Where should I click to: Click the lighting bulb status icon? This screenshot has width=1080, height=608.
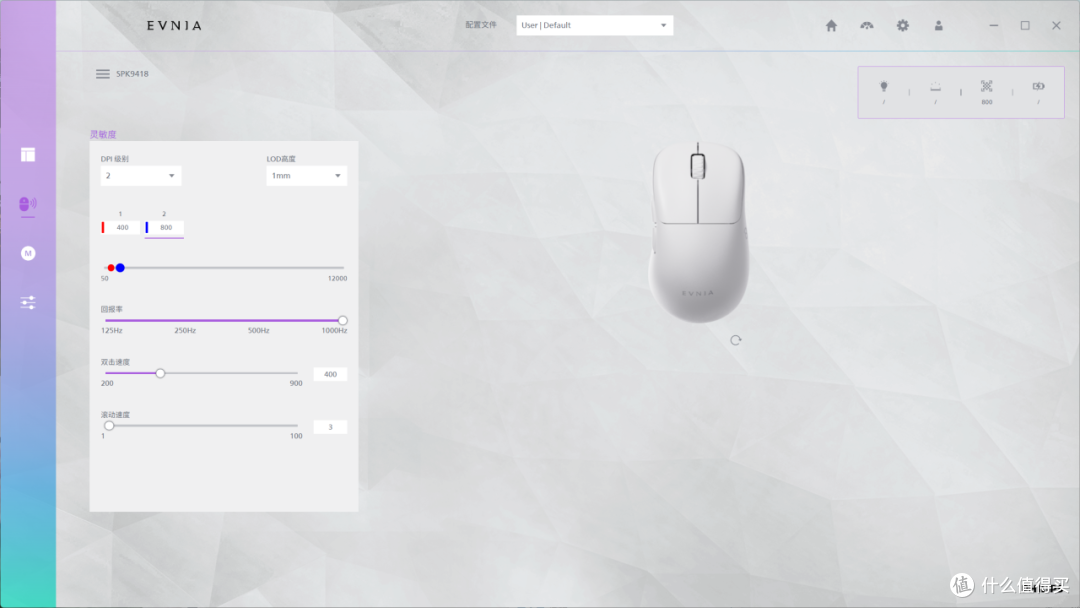pos(884,87)
